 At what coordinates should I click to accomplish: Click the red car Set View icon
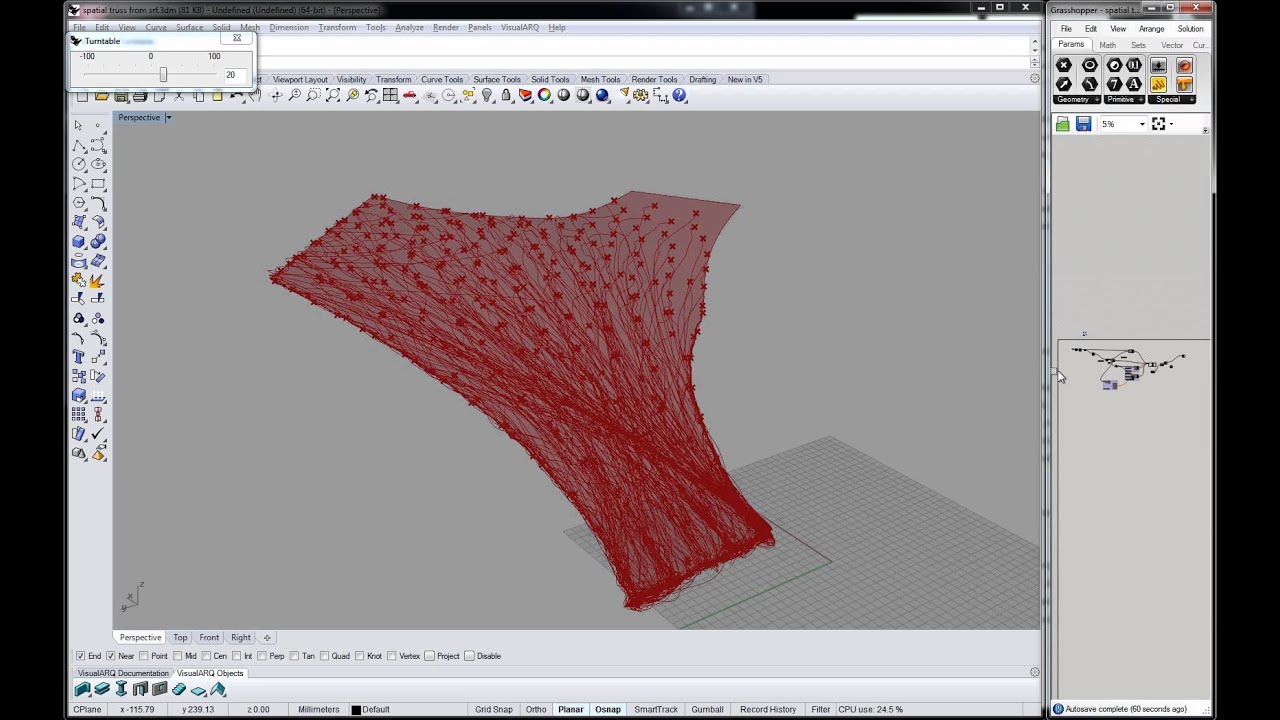410,96
